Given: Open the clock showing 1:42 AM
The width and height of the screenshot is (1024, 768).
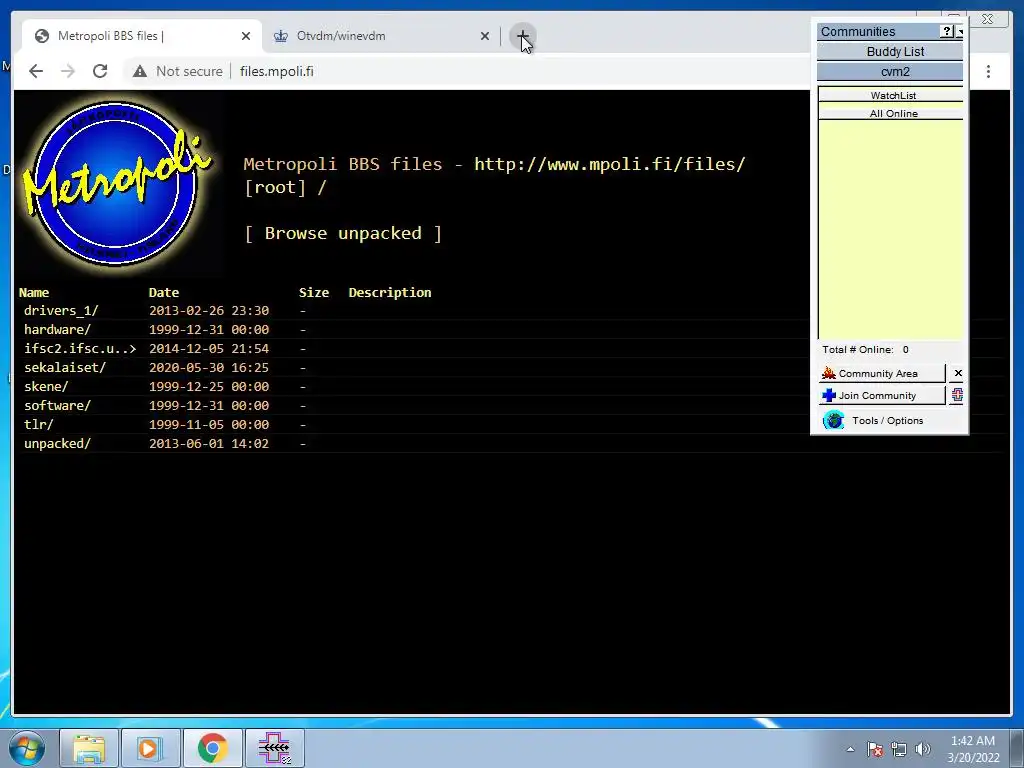Looking at the screenshot, I should point(973,749).
